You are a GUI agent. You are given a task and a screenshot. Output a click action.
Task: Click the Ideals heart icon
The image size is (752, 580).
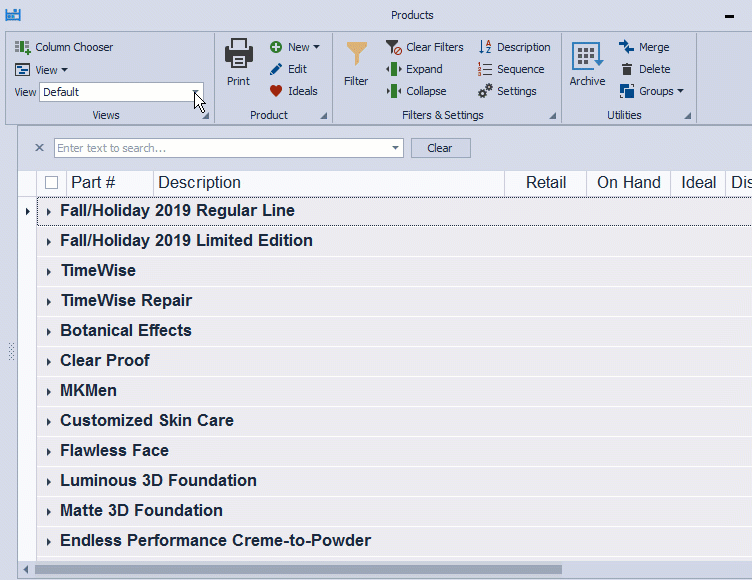[x=276, y=91]
